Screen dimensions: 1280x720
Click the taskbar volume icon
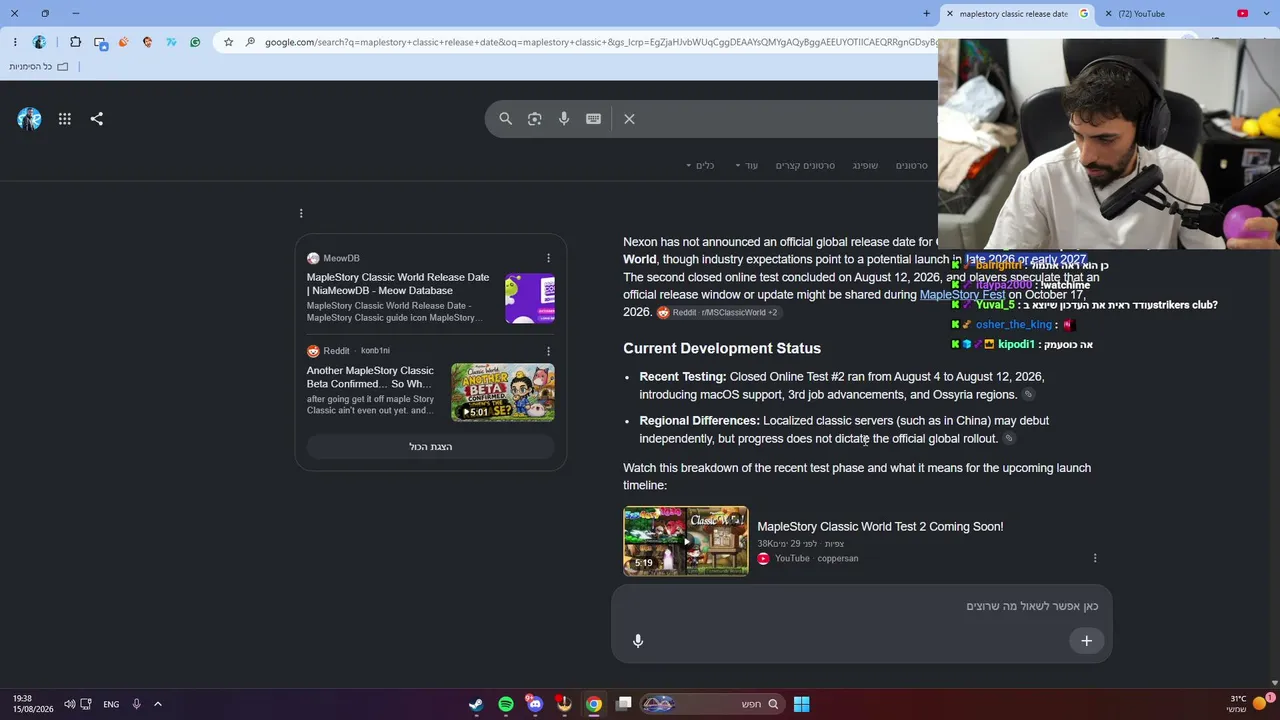(x=69, y=704)
